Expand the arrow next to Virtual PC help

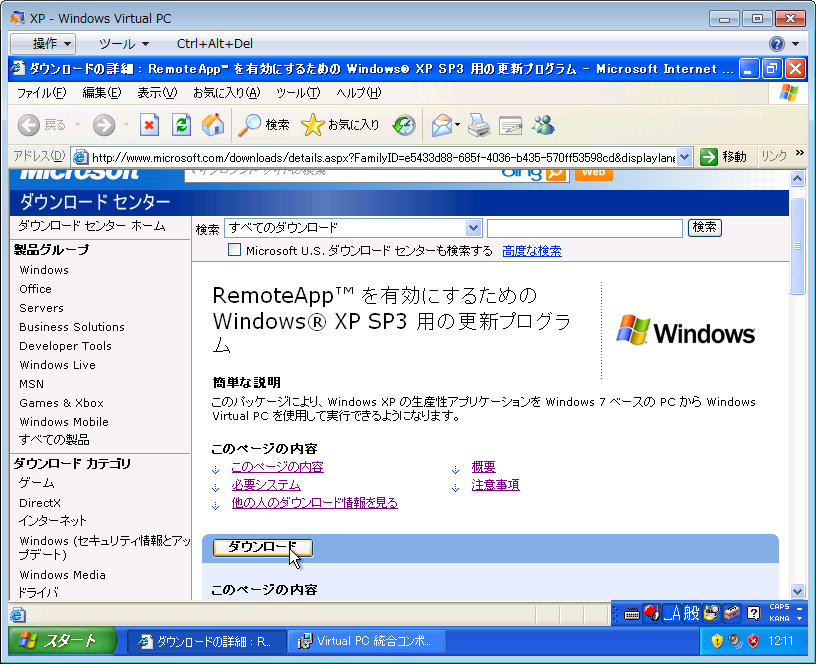point(795,44)
